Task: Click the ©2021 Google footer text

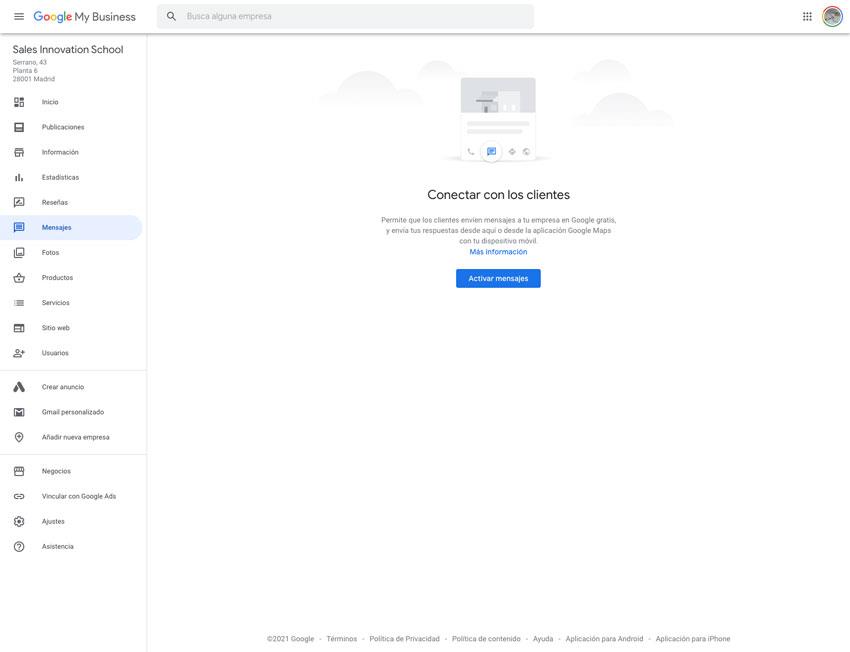Action: [291, 639]
